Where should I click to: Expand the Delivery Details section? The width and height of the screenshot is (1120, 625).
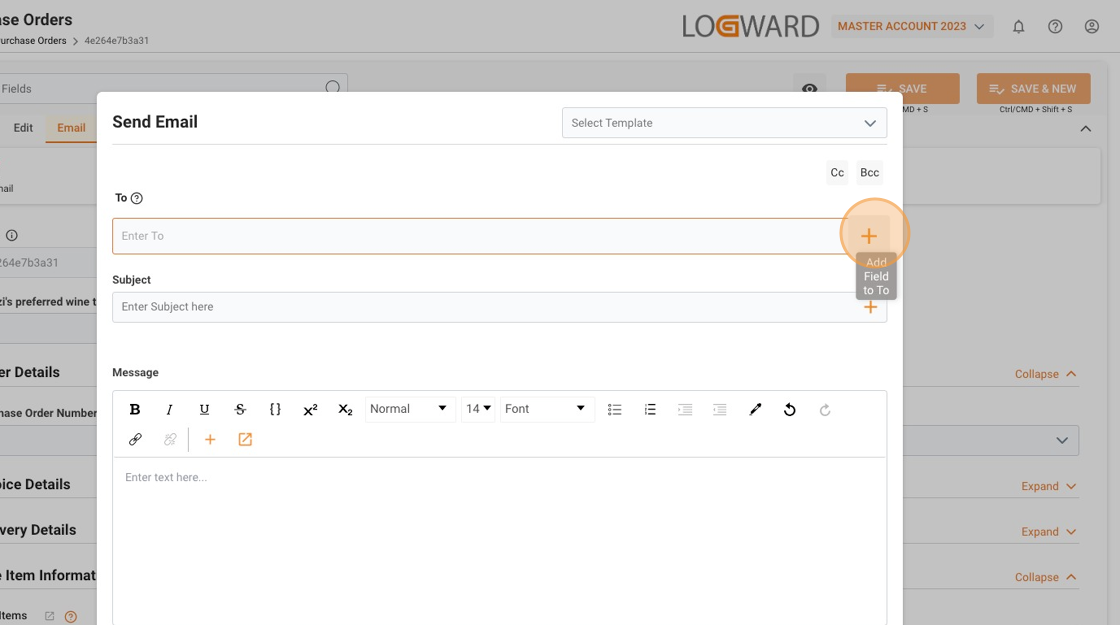pos(1049,531)
